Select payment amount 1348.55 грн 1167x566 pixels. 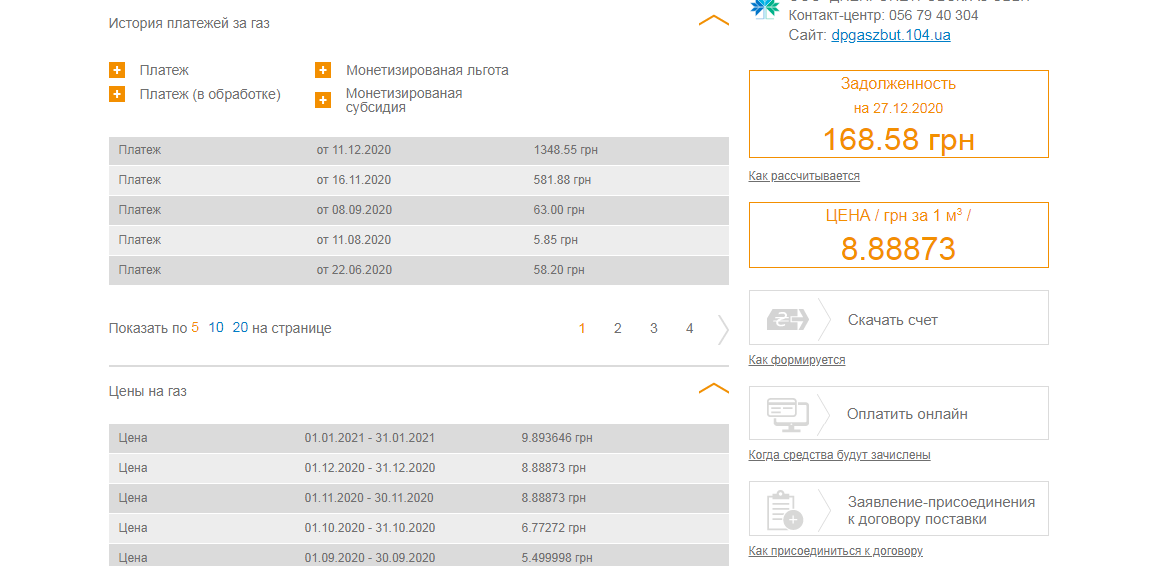[566, 150]
